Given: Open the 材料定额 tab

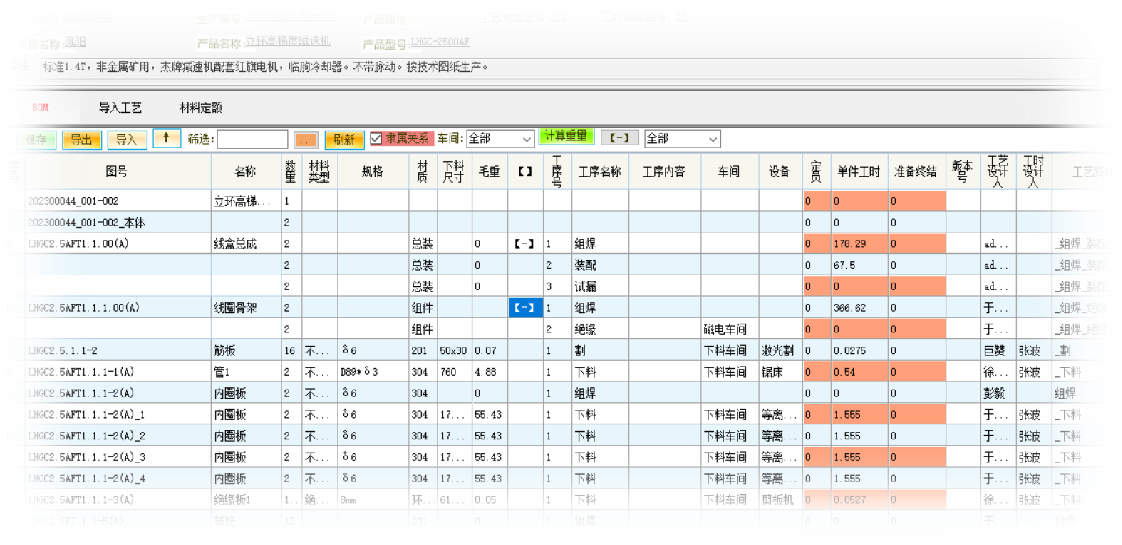Looking at the screenshot, I should coord(201,108).
